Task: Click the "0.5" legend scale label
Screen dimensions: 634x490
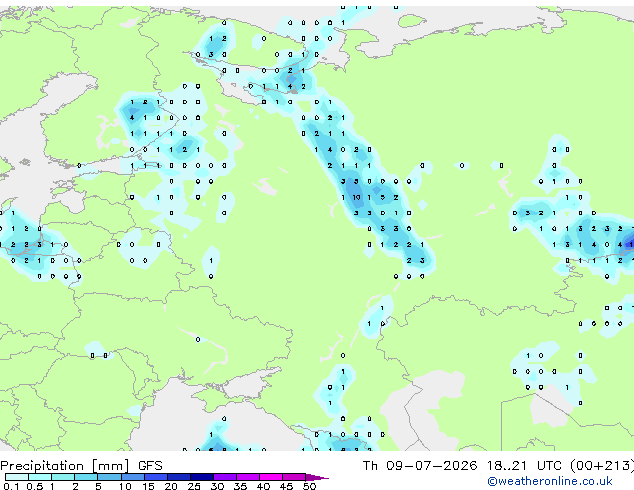Action: [x=35, y=486]
